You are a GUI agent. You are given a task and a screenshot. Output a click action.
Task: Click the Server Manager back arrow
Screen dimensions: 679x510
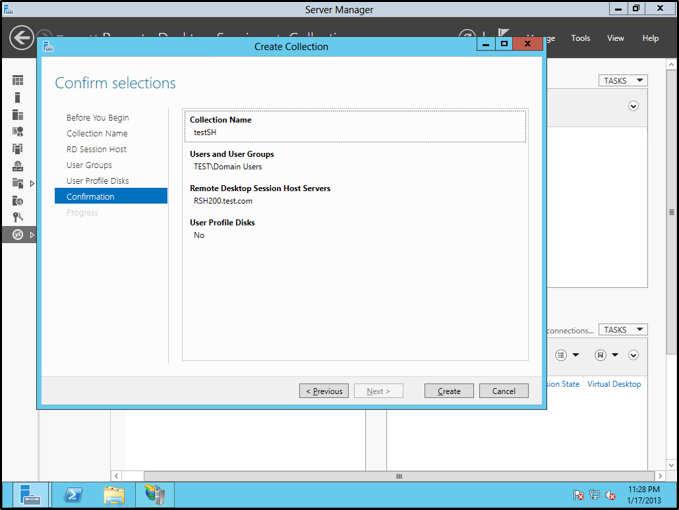point(22,38)
